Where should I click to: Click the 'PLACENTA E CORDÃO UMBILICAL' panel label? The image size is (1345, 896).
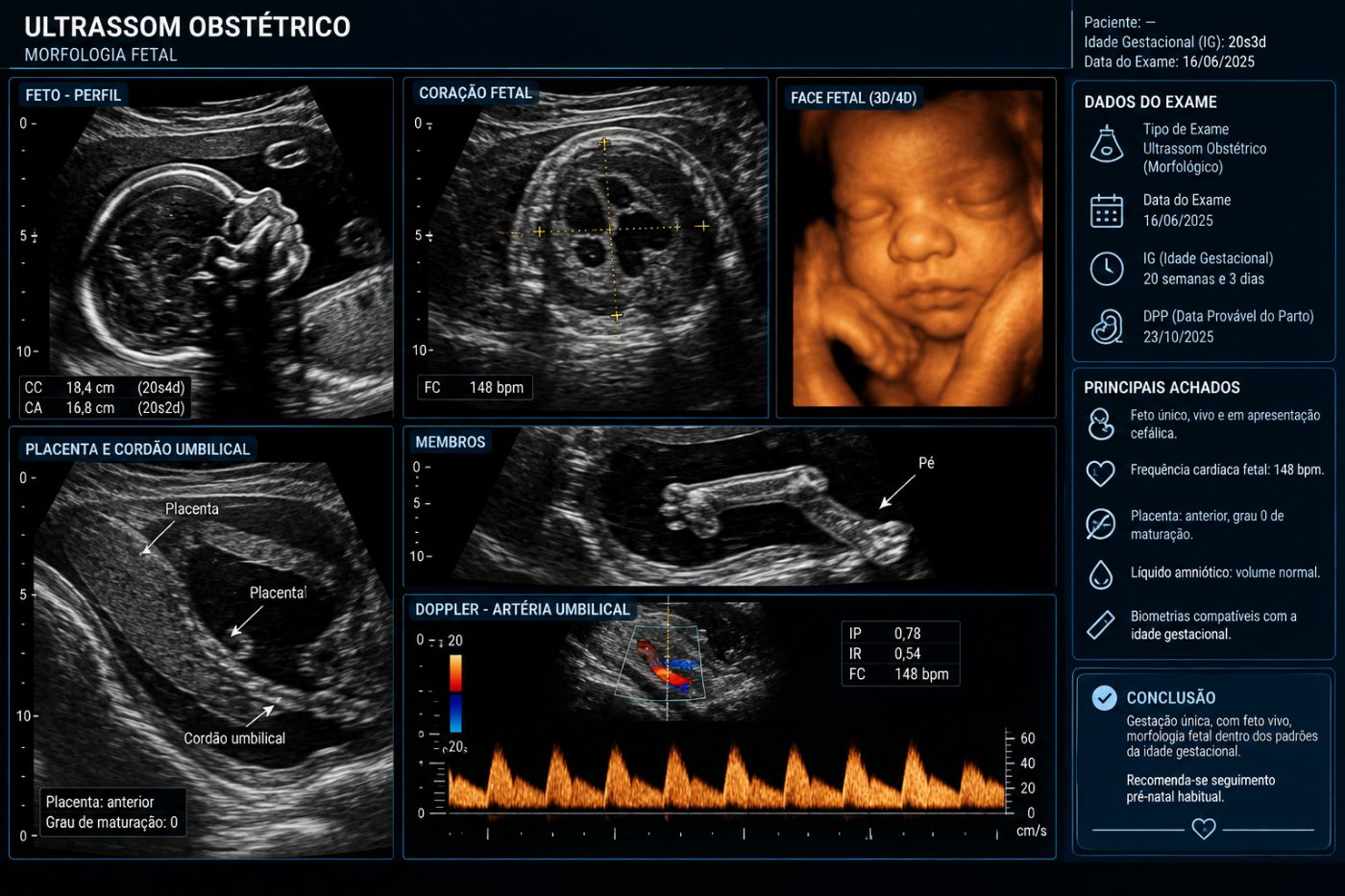tap(137, 449)
